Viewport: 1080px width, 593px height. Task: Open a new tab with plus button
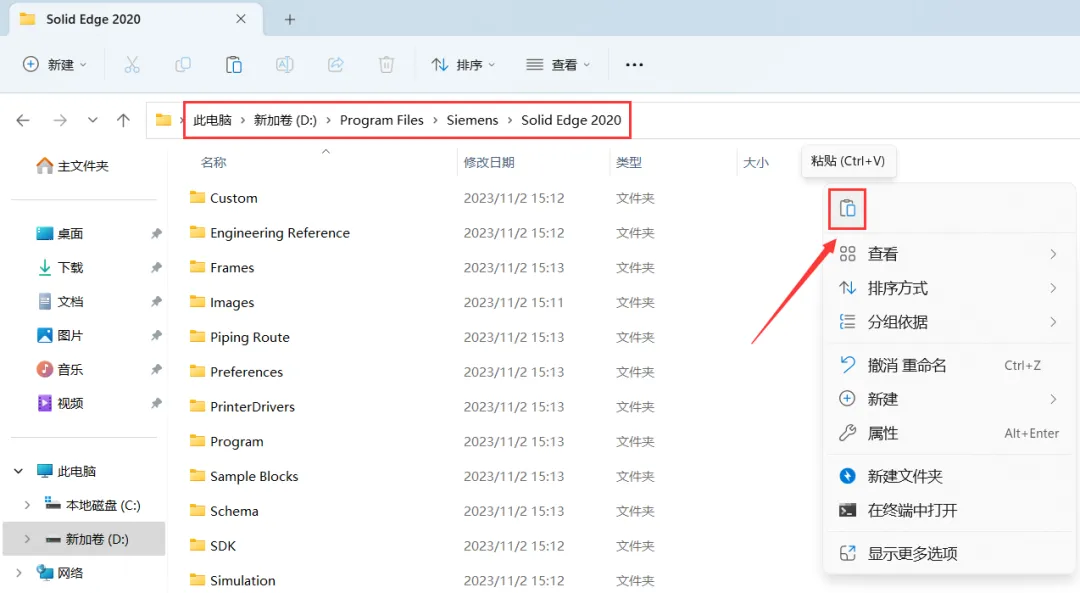pos(290,20)
